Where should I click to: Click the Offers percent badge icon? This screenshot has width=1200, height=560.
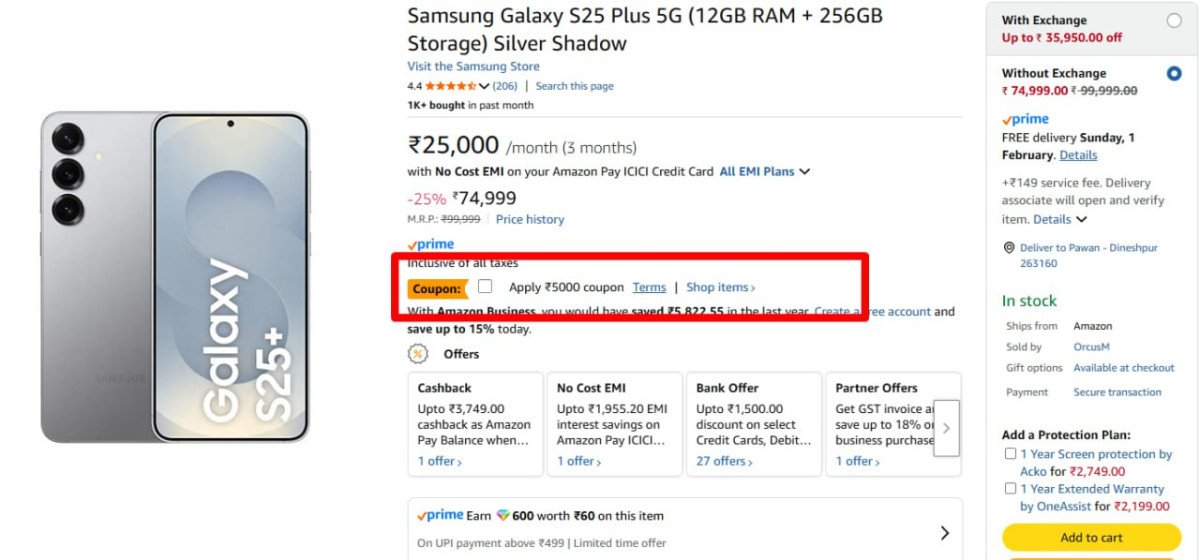(418, 354)
